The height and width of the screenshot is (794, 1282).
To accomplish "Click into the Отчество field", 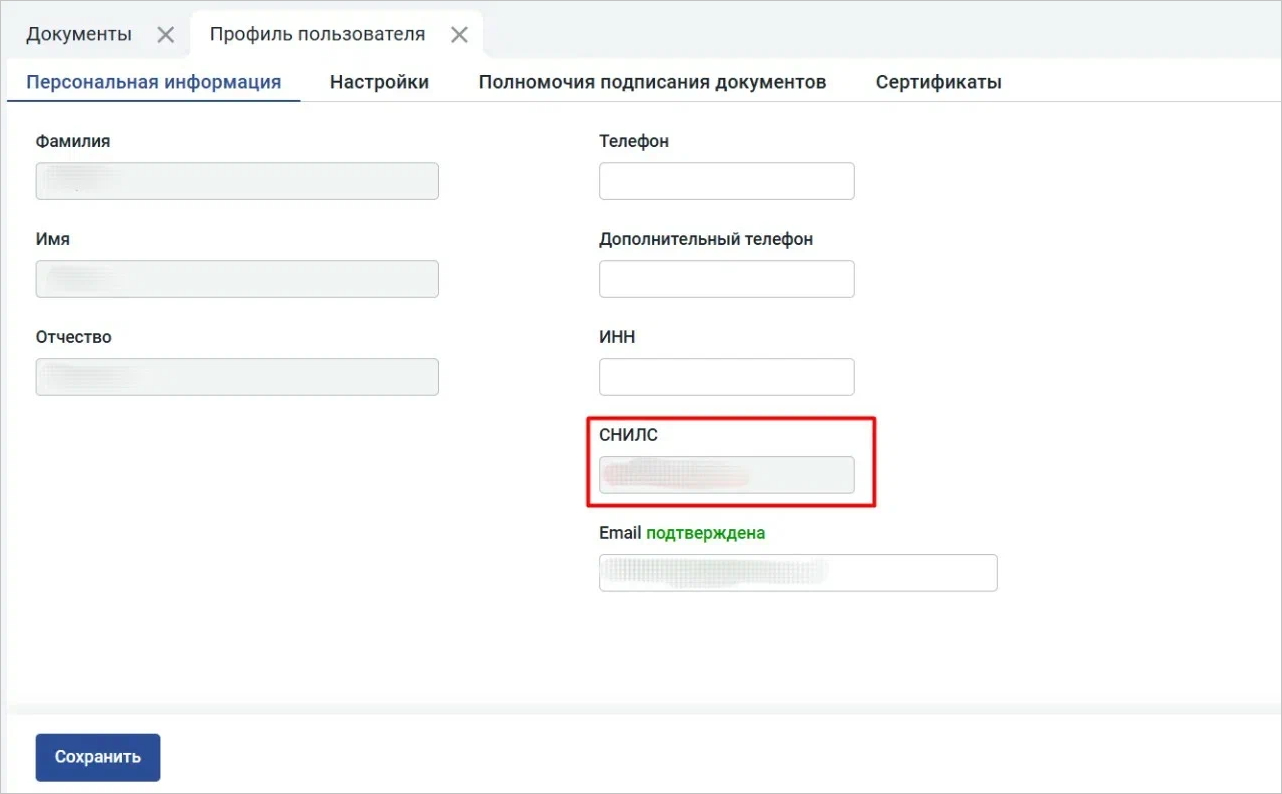I will click(x=237, y=377).
